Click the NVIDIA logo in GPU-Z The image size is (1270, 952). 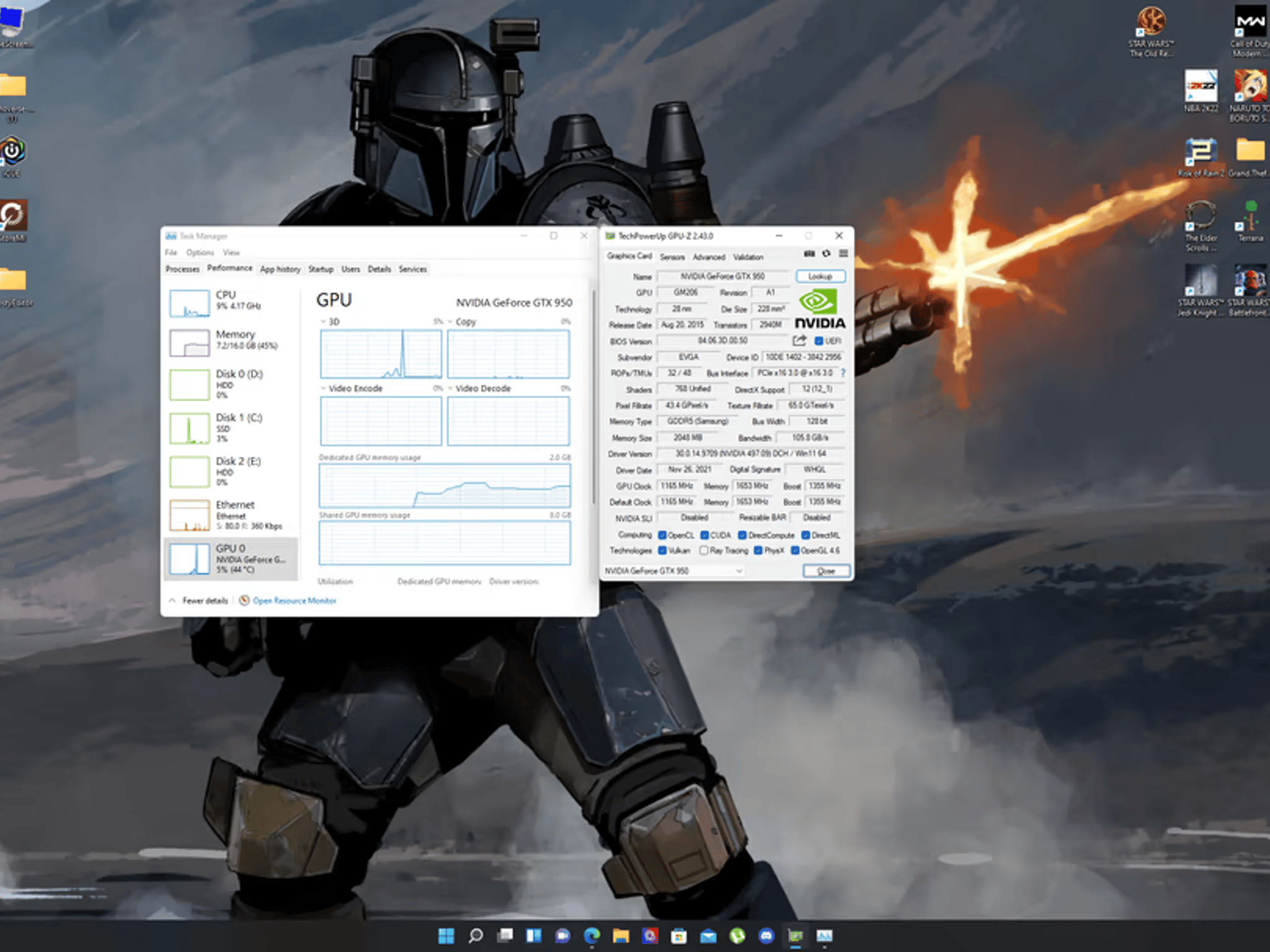[x=820, y=309]
